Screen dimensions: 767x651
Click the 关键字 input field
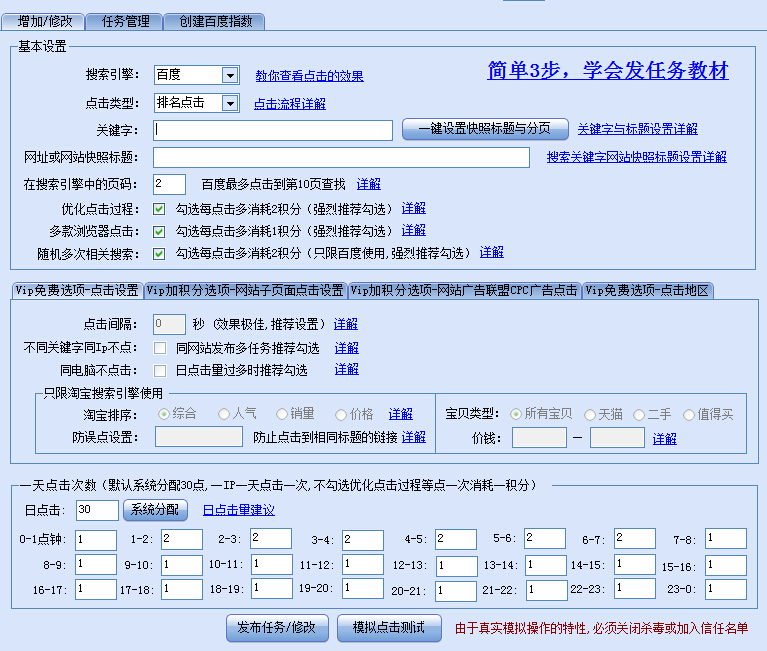pos(273,130)
